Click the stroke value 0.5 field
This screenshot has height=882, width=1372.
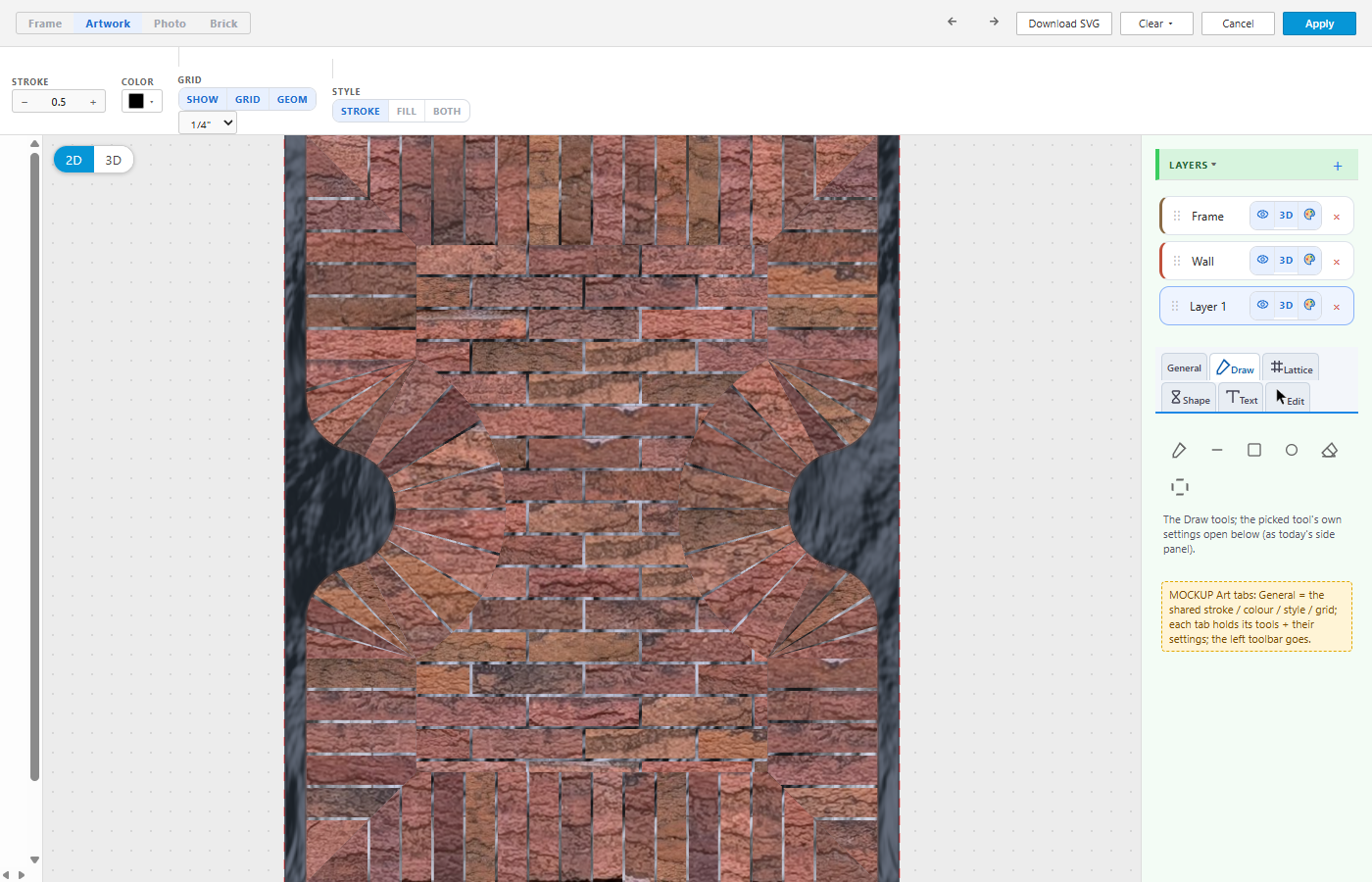(59, 102)
